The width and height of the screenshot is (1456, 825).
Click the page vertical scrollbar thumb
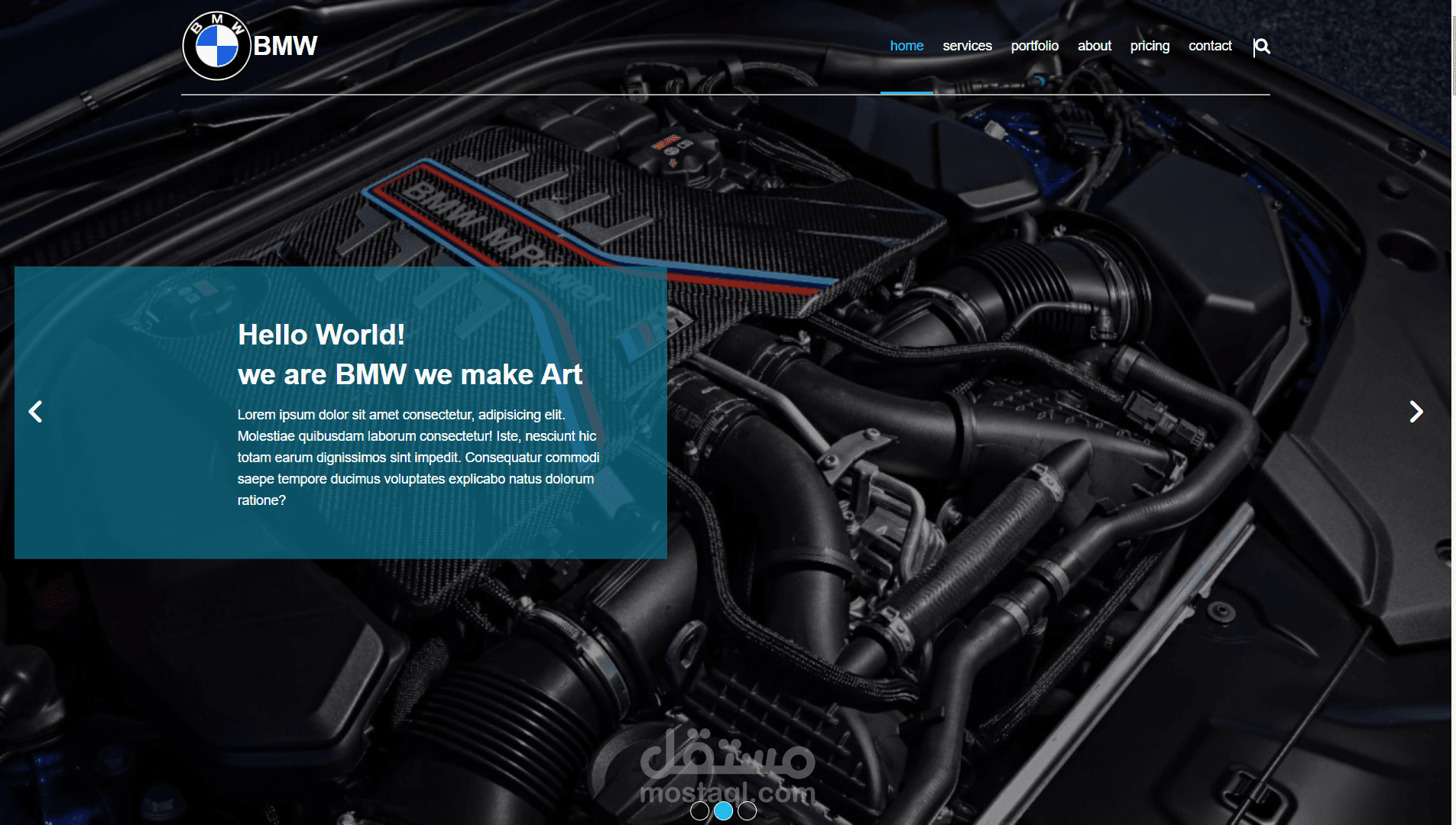[x=1454, y=55]
